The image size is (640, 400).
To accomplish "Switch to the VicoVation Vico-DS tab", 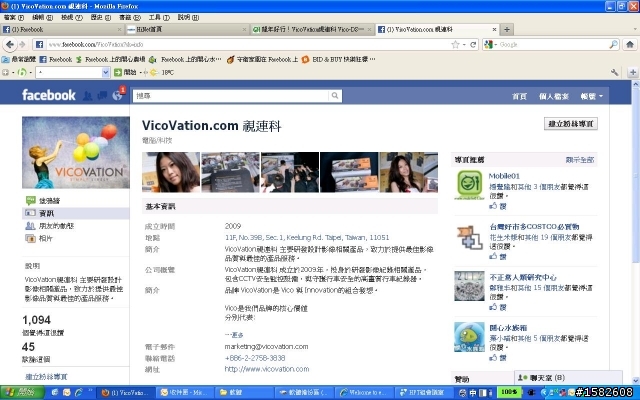I will coord(312,29).
